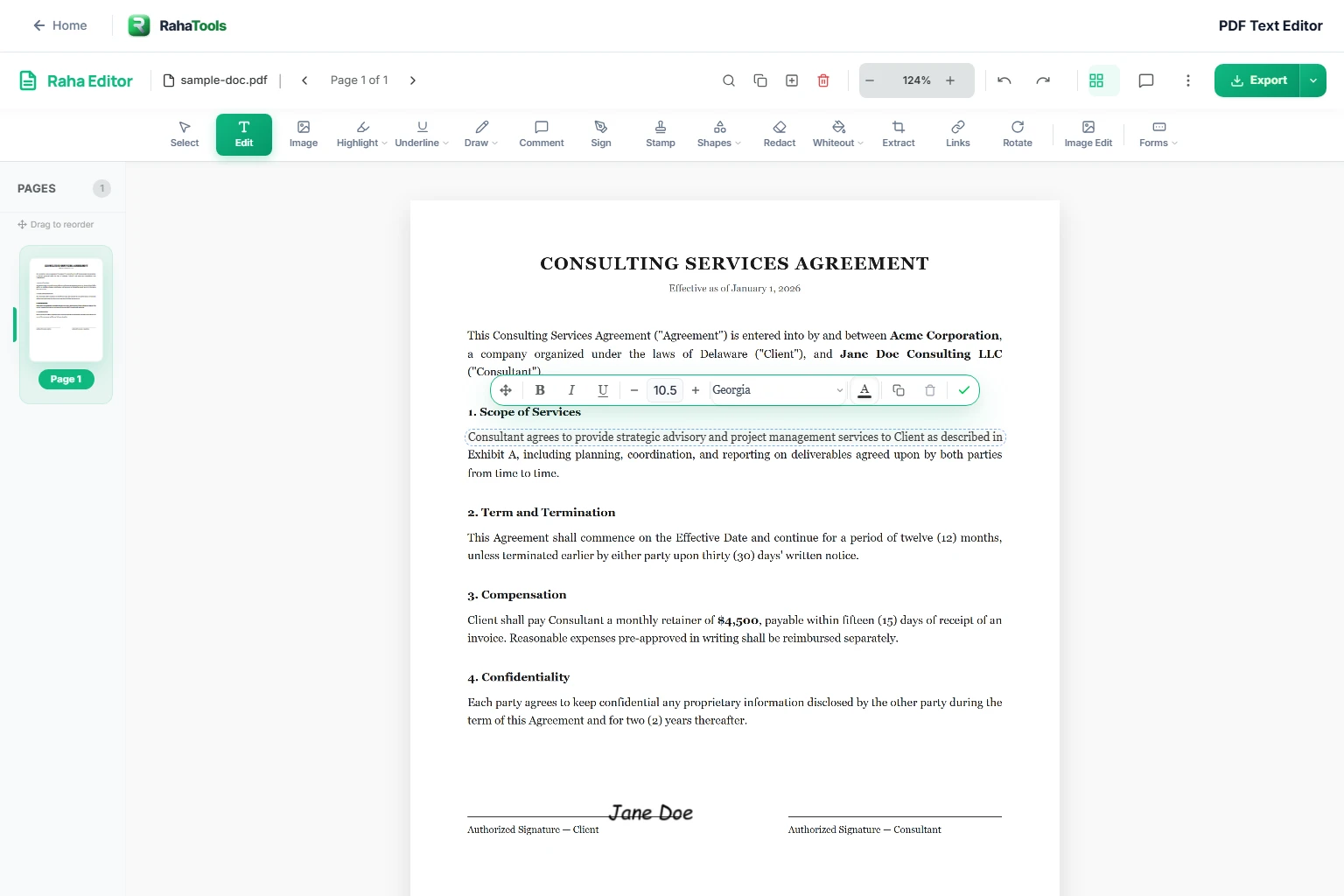Expand the Shapes tool options arrow

coord(738,143)
